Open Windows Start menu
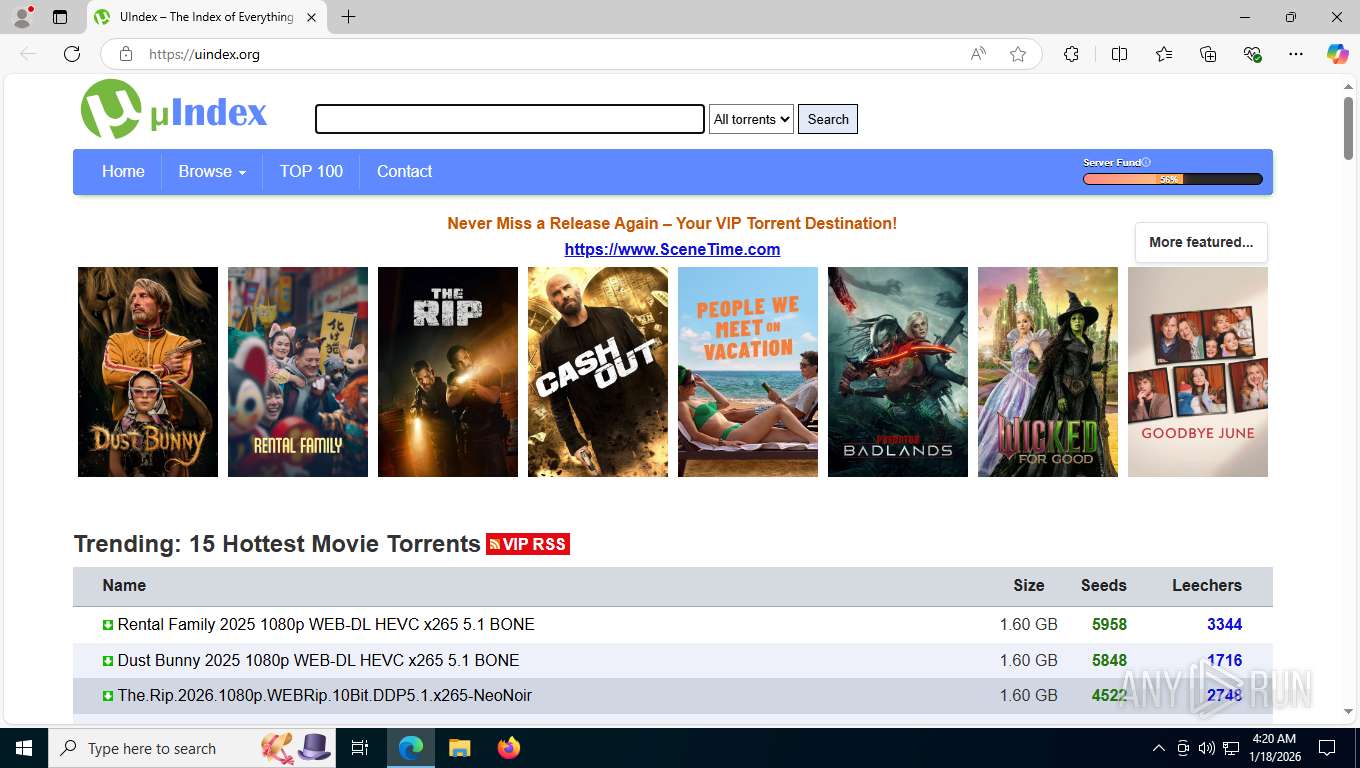Image resolution: width=1360 pixels, height=768 pixels. [23, 748]
